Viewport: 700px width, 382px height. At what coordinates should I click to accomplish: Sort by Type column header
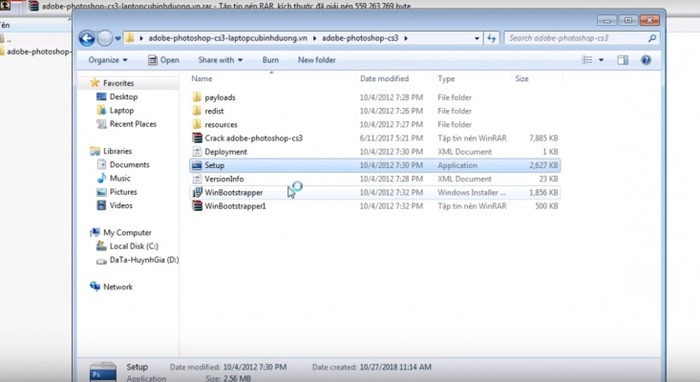[x=446, y=79]
